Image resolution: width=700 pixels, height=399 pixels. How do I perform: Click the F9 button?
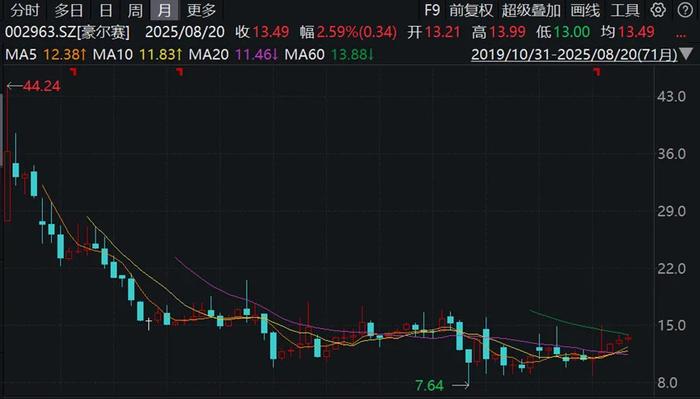432,10
